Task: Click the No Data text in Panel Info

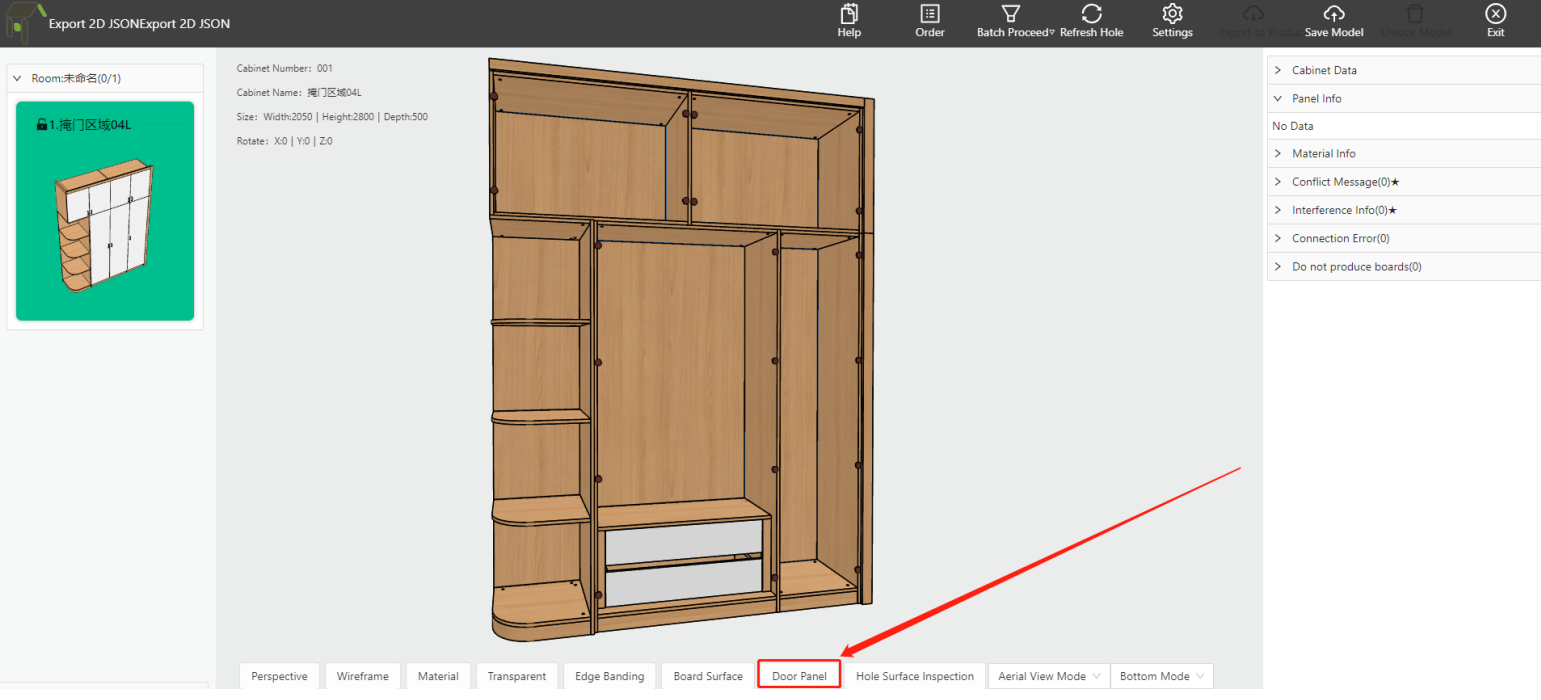Action: tap(1293, 126)
